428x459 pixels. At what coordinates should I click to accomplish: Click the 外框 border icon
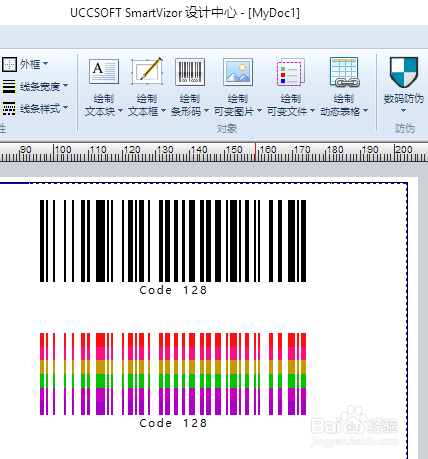pyautogui.click(x=9, y=64)
